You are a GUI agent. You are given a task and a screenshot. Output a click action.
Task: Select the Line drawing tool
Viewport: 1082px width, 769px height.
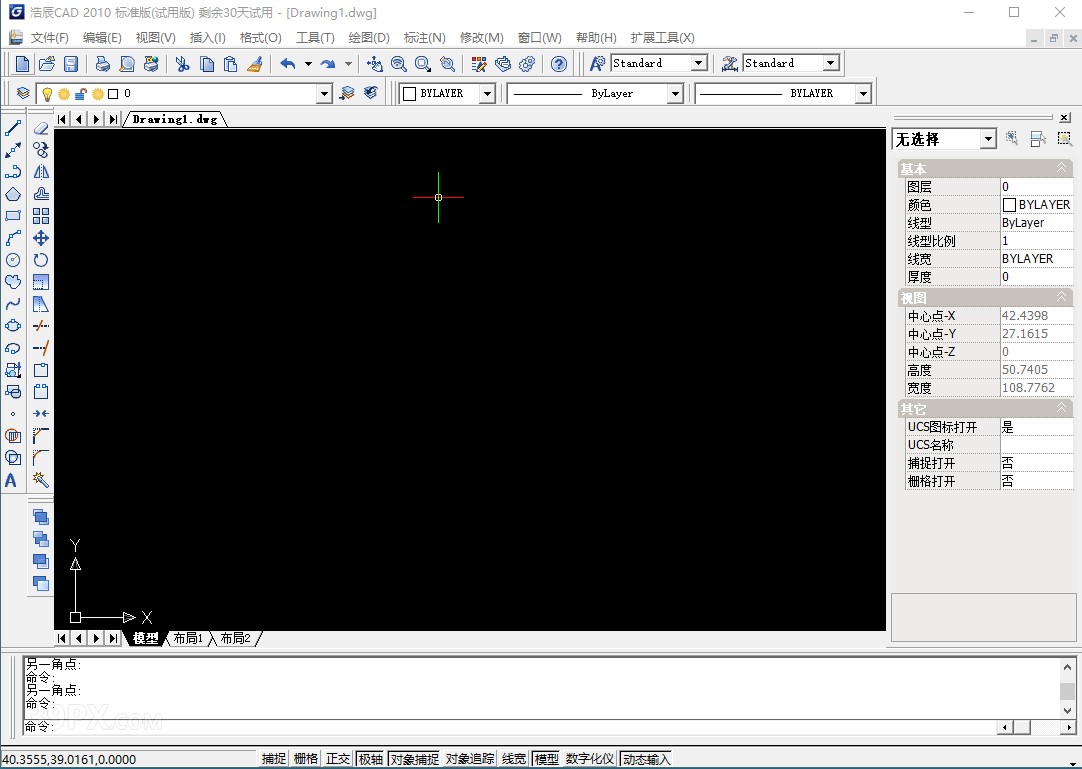(x=13, y=127)
